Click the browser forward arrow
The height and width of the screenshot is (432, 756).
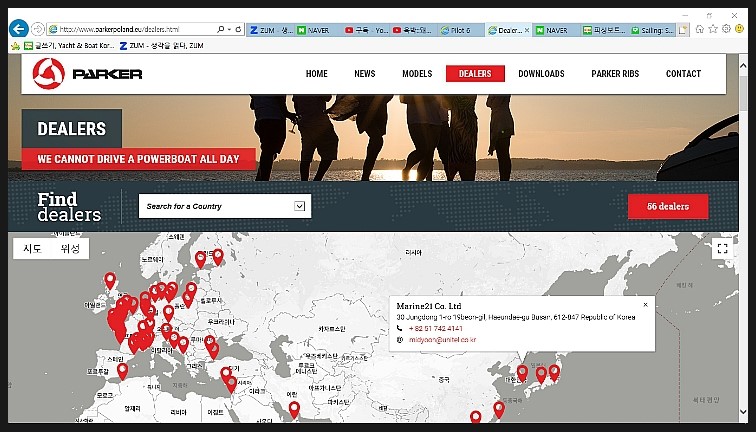38,29
